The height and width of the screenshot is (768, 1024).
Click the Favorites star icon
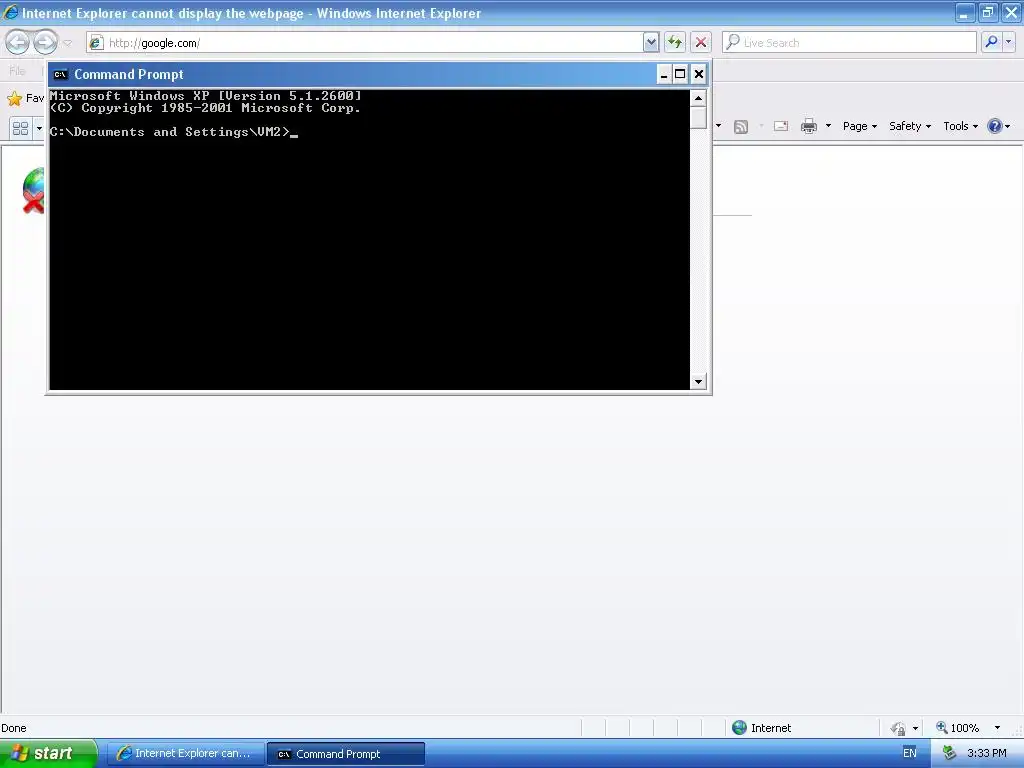pos(14,99)
